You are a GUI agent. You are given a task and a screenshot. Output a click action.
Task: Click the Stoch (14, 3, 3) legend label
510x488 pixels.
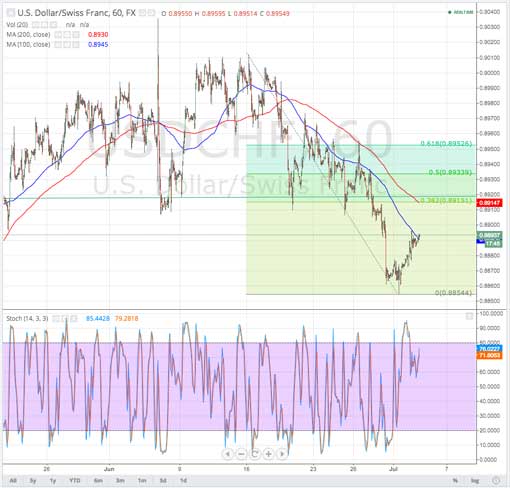coord(27,319)
